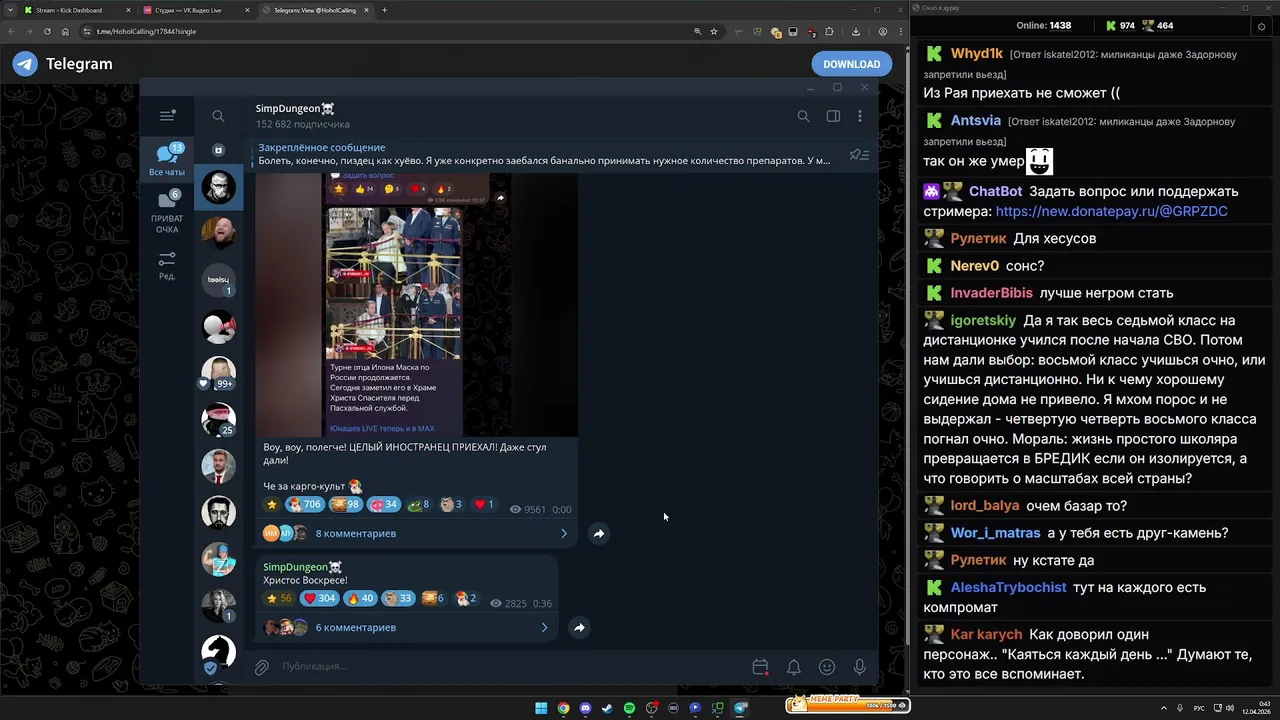Open the three-dot channel options menu
This screenshot has width=1280, height=720.
coord(860,116)
